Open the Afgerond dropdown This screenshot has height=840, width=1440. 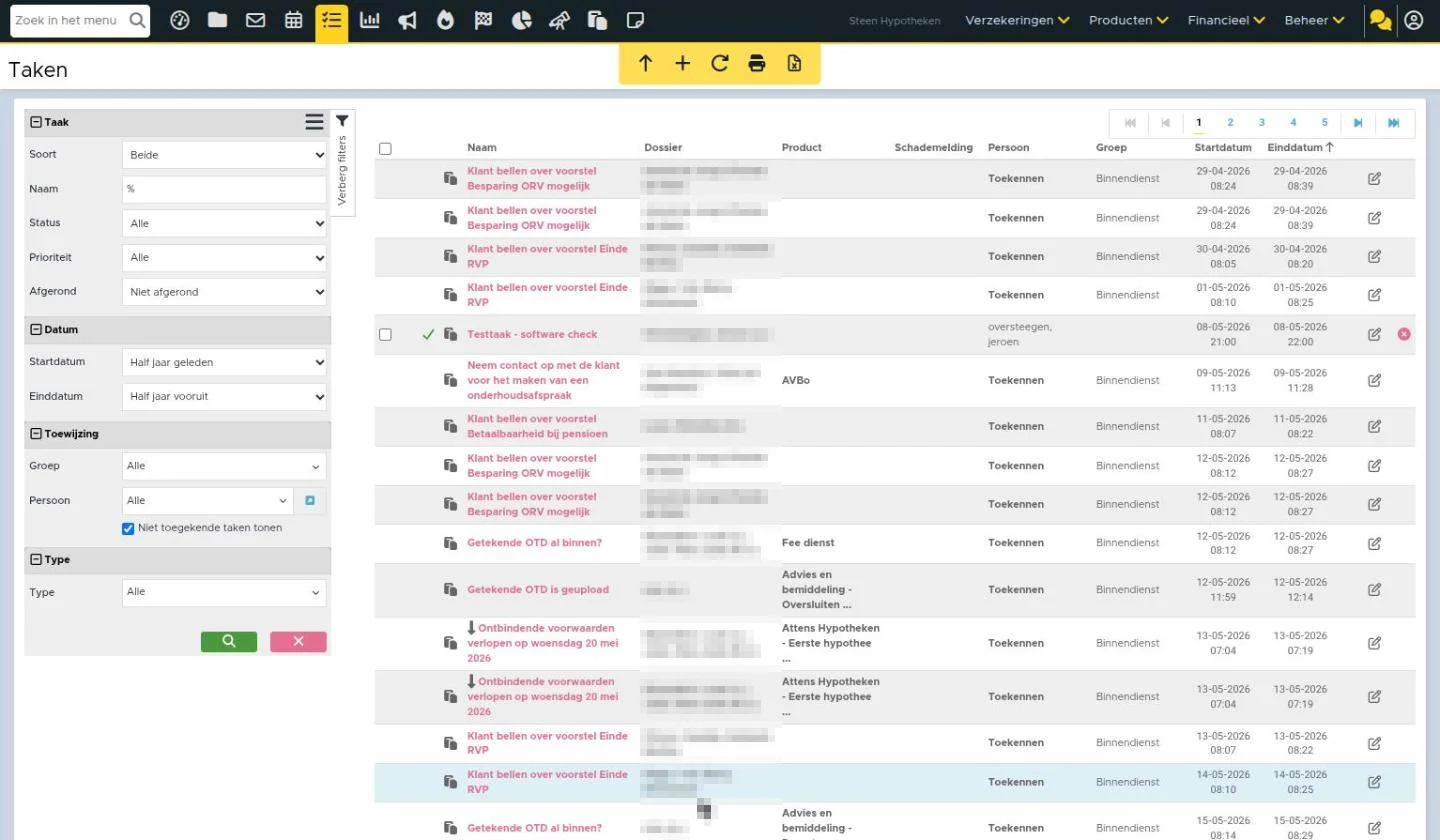pyautogui.click(x=224, y=292)
